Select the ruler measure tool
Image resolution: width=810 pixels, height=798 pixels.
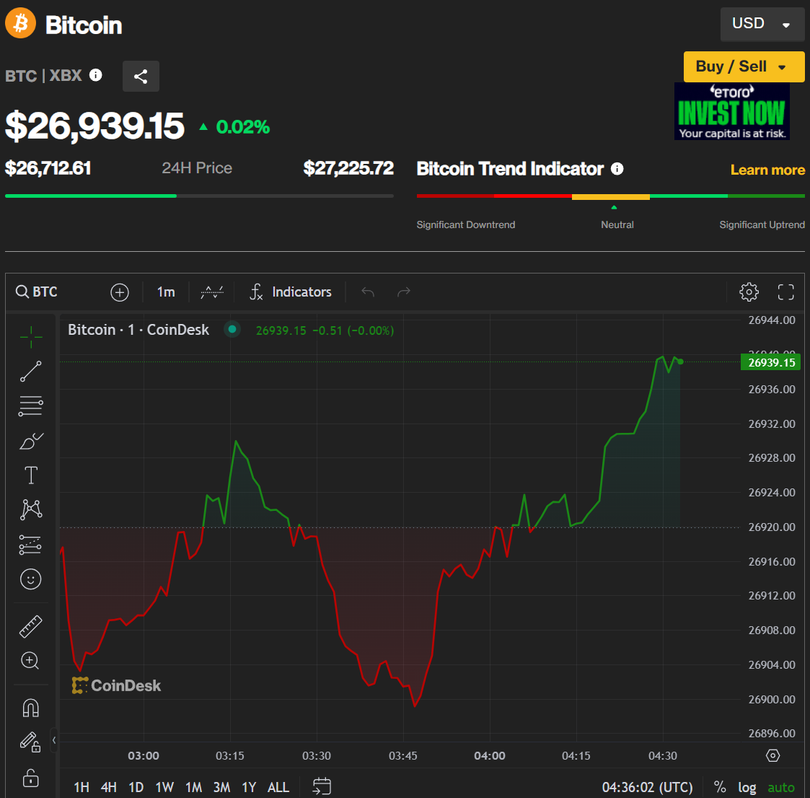point(31,627)
